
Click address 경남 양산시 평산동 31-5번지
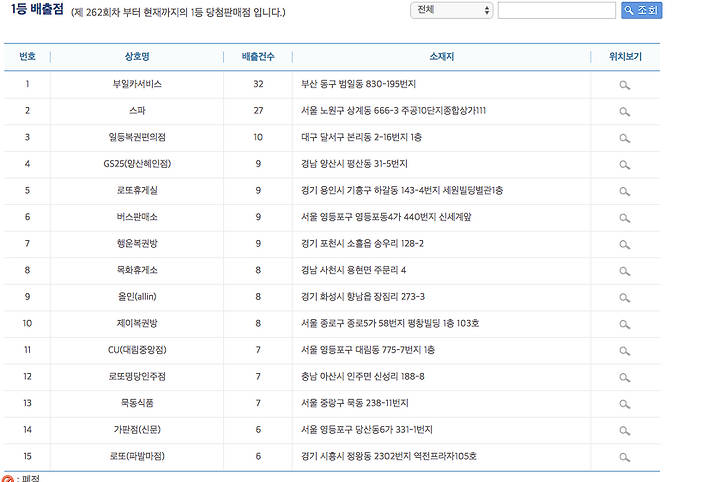354,164
